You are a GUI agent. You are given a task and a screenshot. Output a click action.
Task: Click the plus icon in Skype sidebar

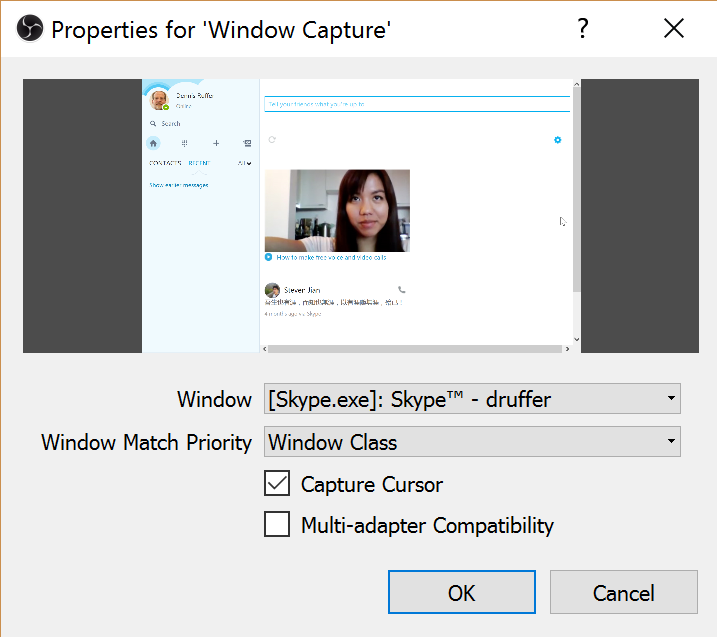pyautogui.click(x=216, y=143)
